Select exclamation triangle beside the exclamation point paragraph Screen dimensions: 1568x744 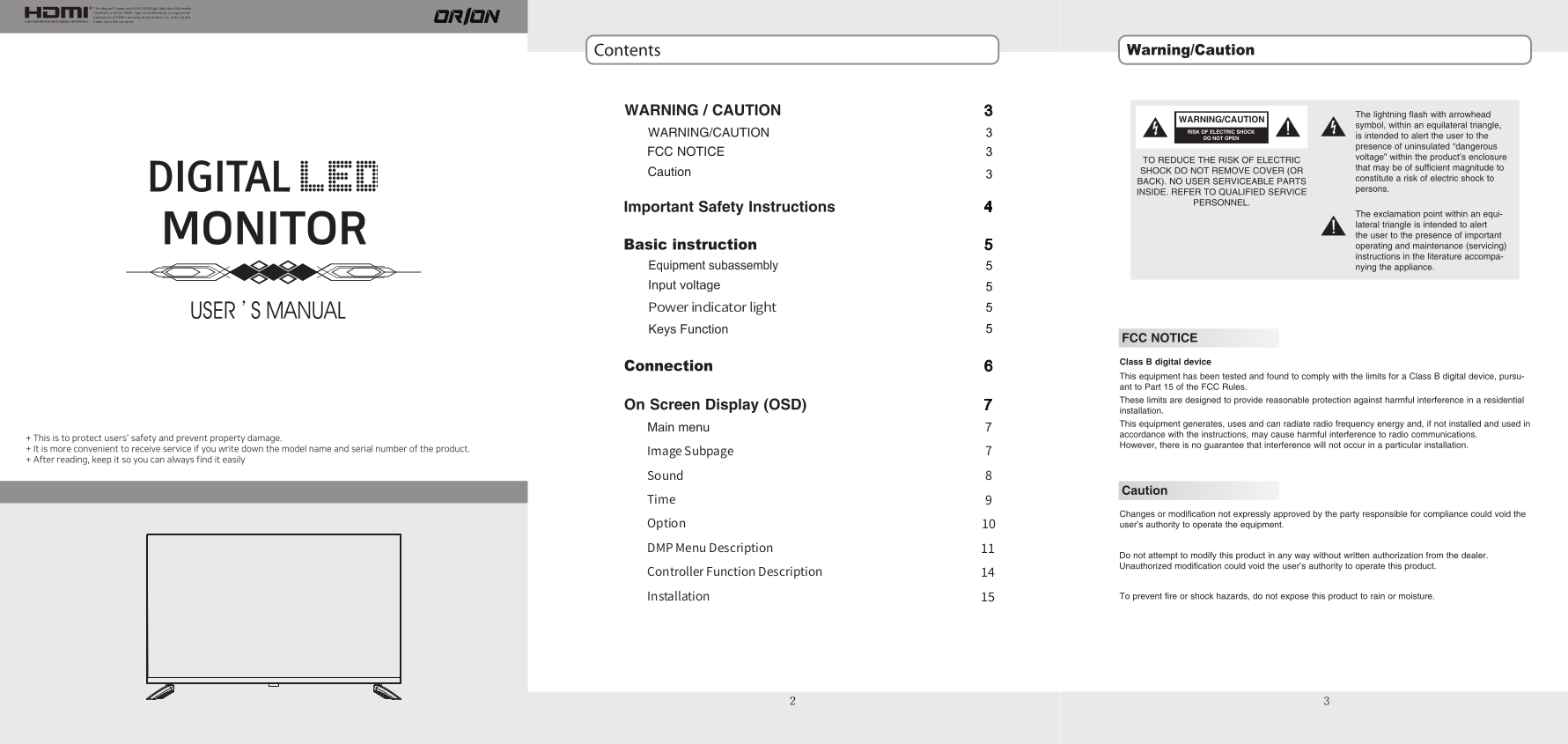pyautogui.click(x=1333, y=226)
